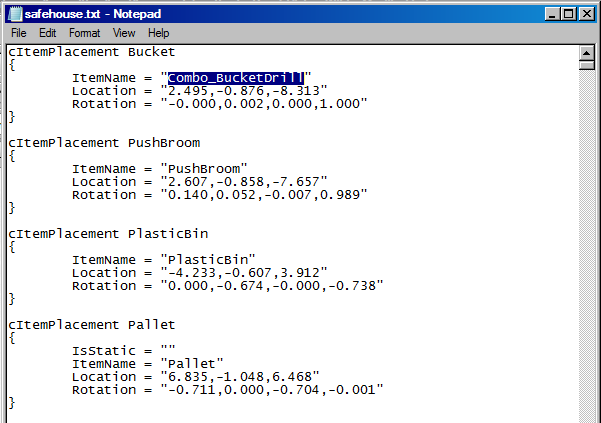
Task: Open the Help menu
Action: tap(158, 33)
